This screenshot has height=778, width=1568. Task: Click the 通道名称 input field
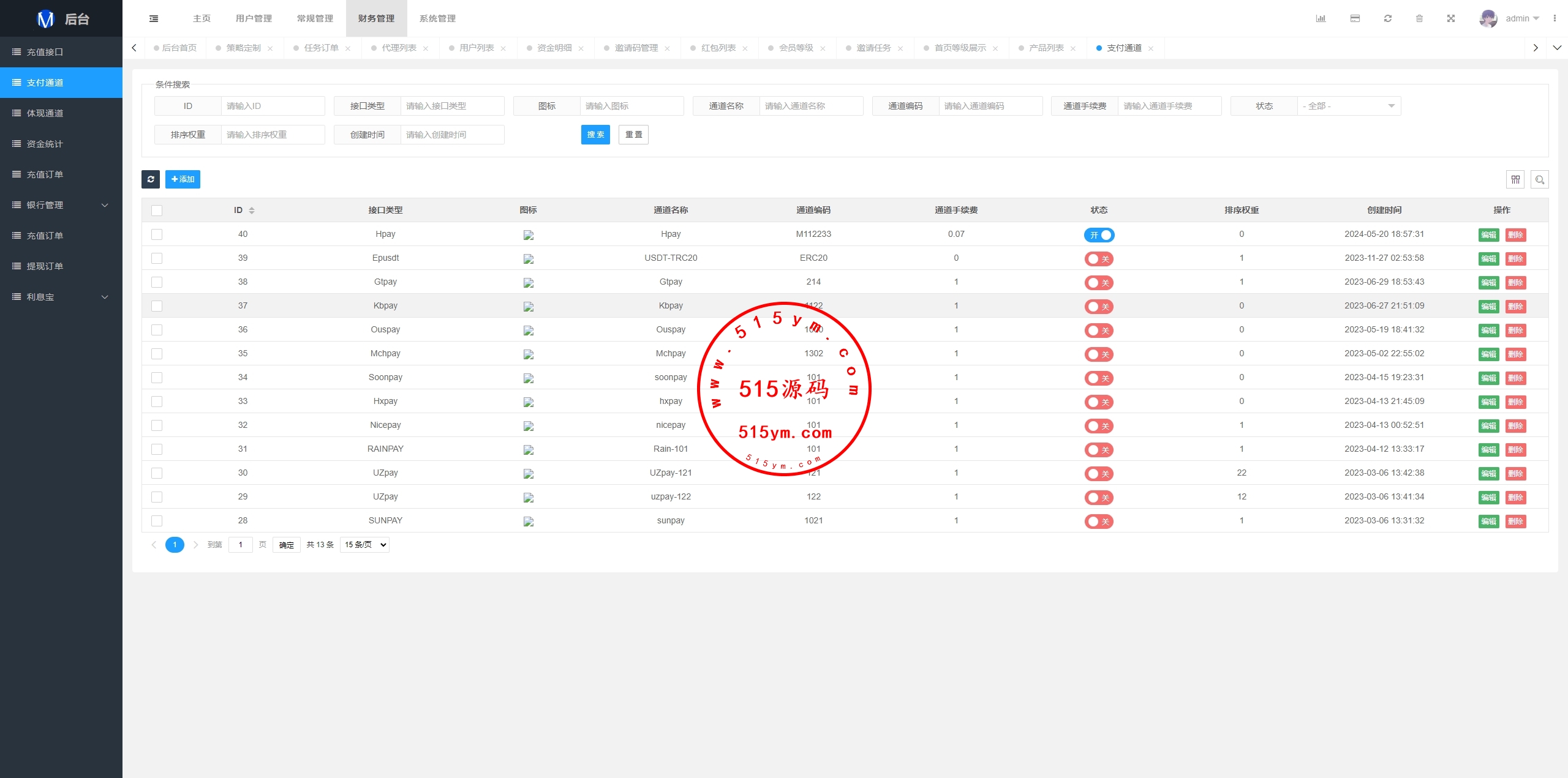point(810,106)
